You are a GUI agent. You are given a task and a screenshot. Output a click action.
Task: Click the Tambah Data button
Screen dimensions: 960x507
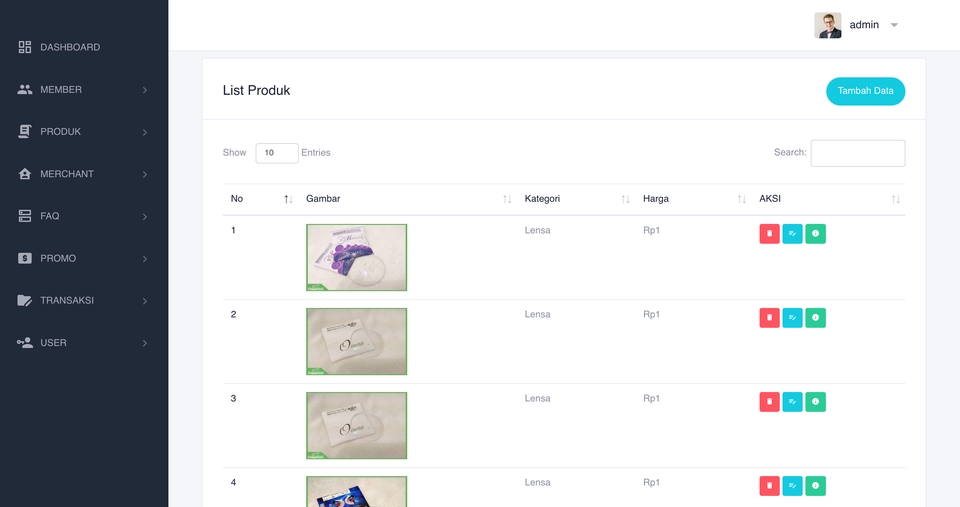point(865,91)
